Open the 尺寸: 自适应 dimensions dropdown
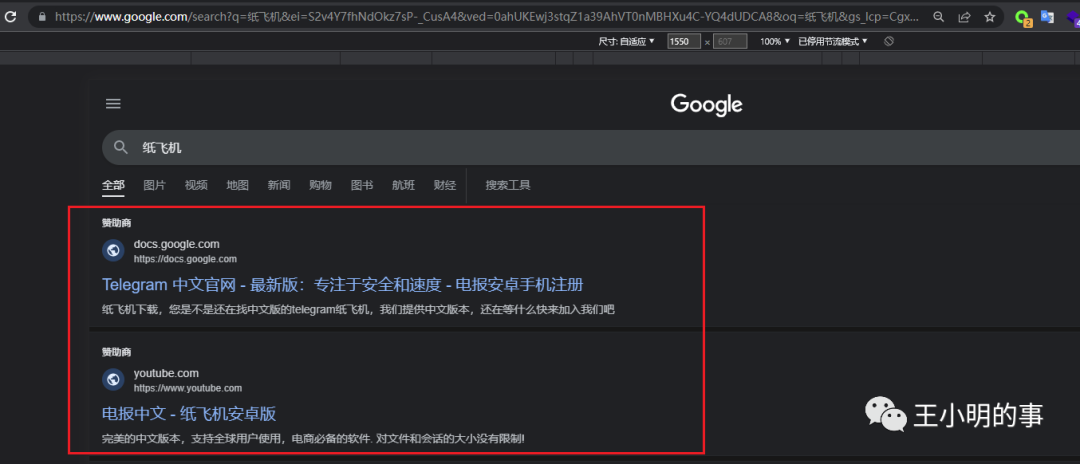 click(626, 41)
